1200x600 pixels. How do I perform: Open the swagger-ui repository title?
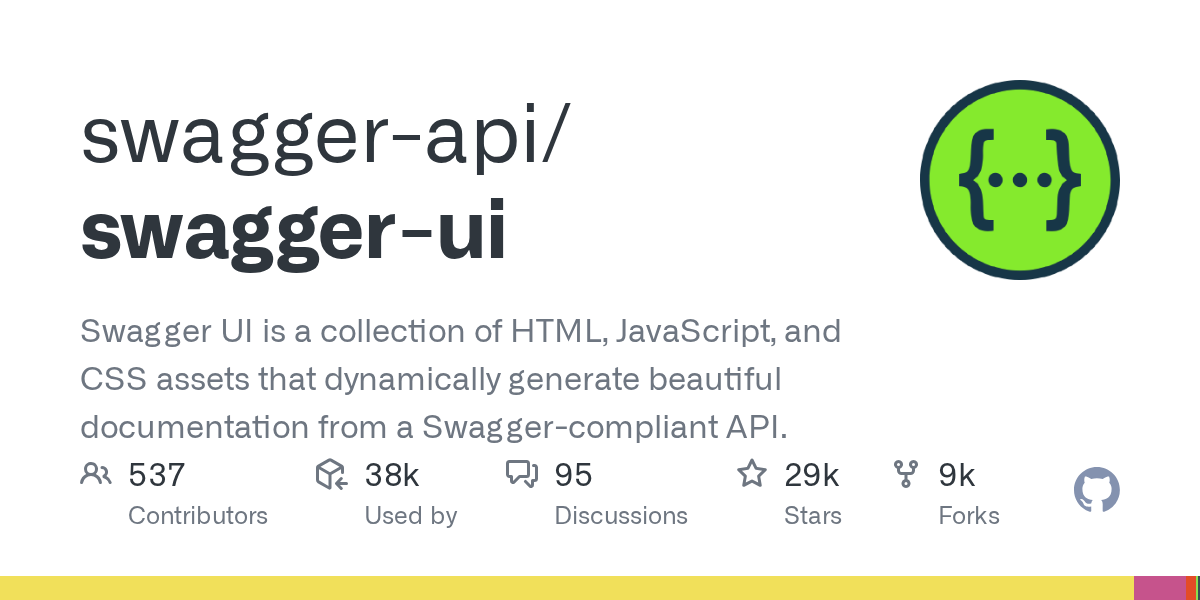pyautogui.click(x=294, y=231)
